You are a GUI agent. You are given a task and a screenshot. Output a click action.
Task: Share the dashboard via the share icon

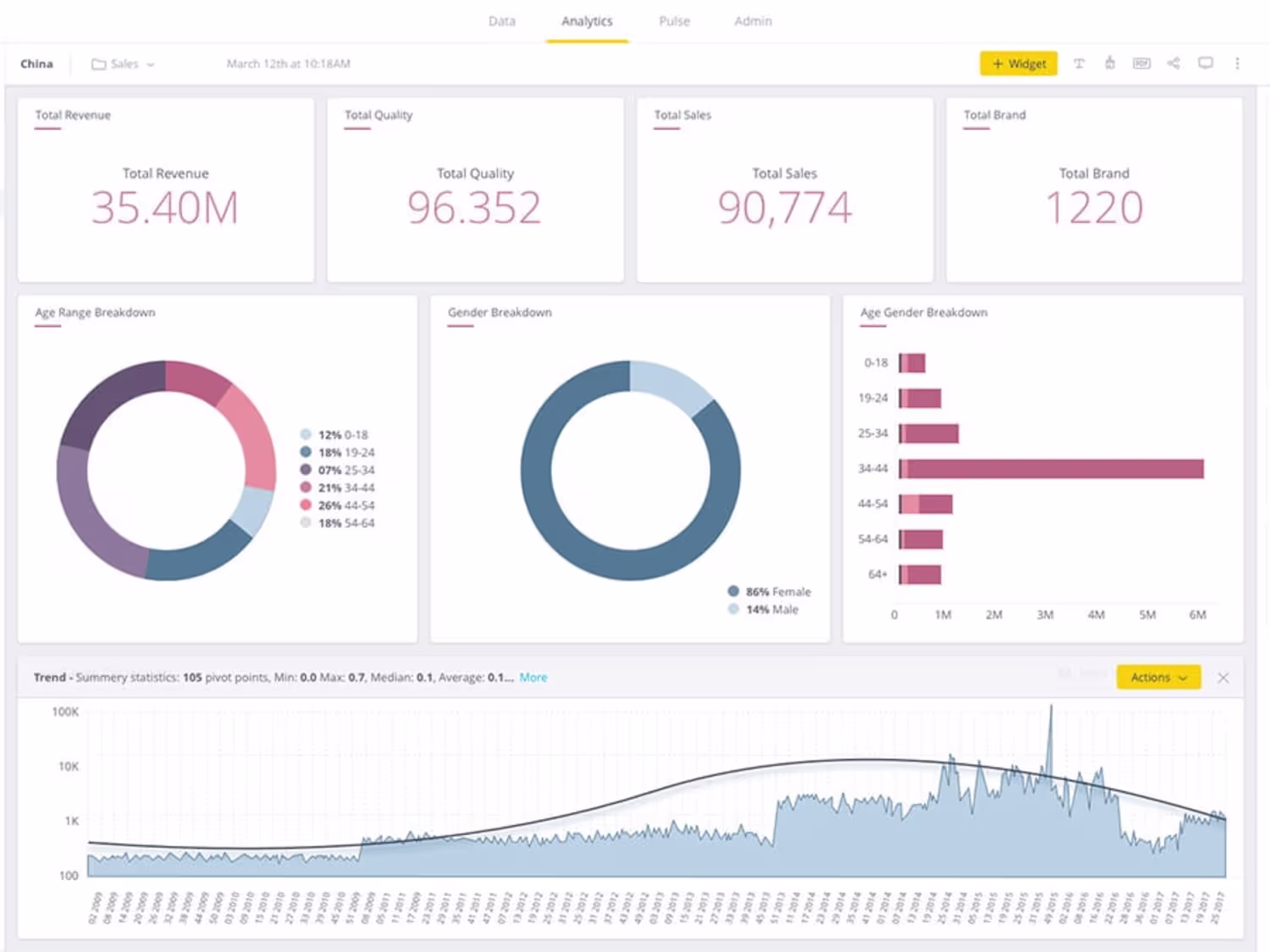(x=1173, y=63)
